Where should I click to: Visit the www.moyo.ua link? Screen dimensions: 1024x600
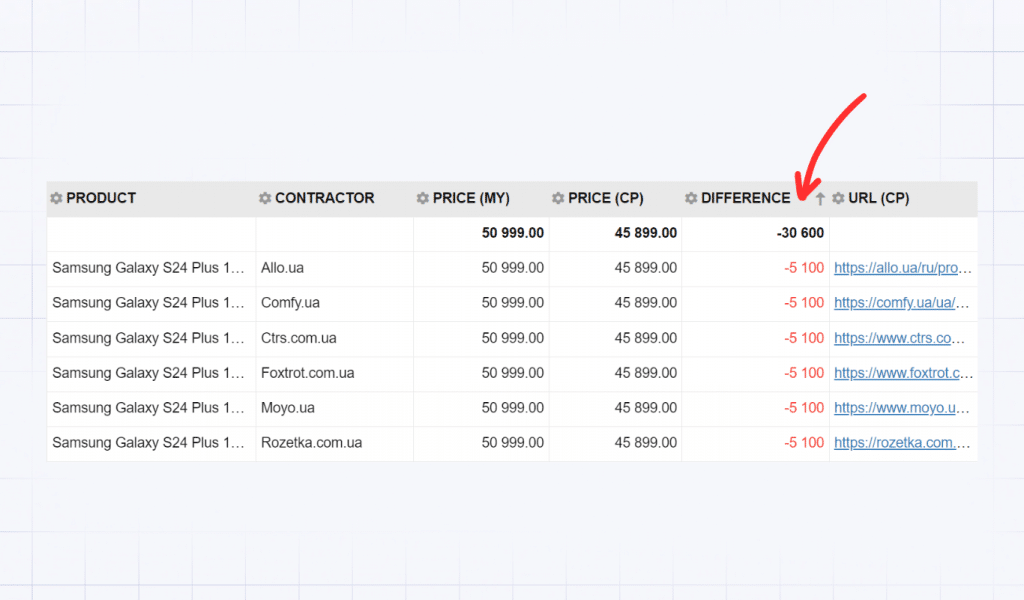pyautogui.click(x=902, y=408)
